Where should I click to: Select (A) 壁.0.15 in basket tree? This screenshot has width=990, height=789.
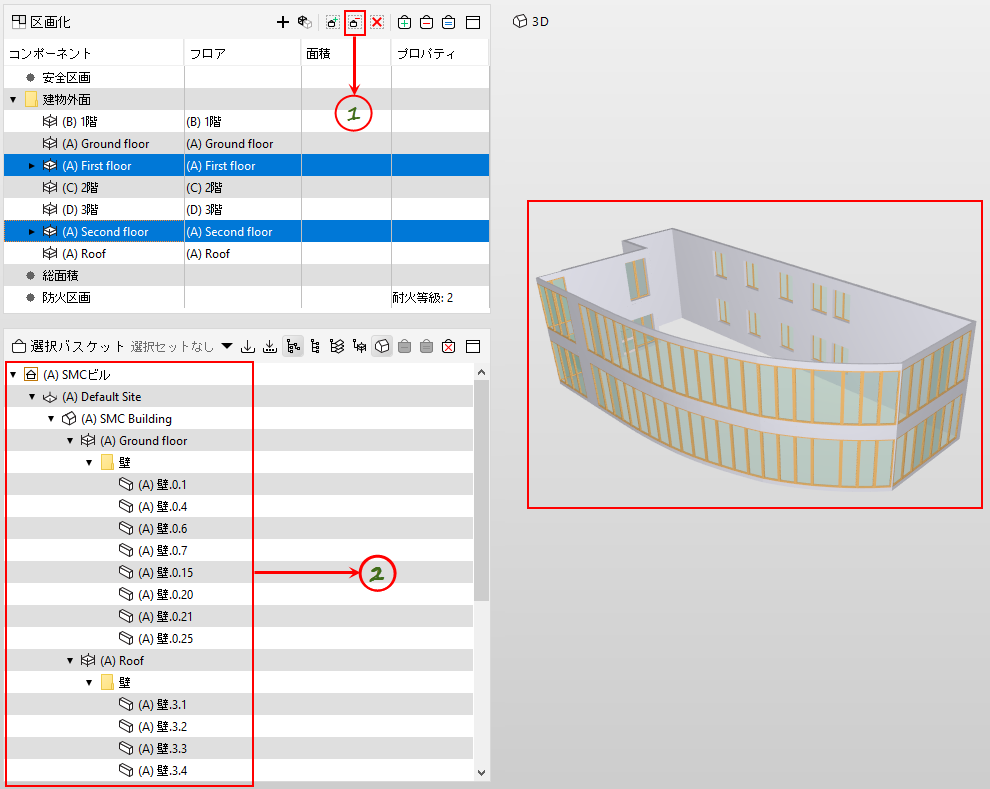click(x=165, y=572)
